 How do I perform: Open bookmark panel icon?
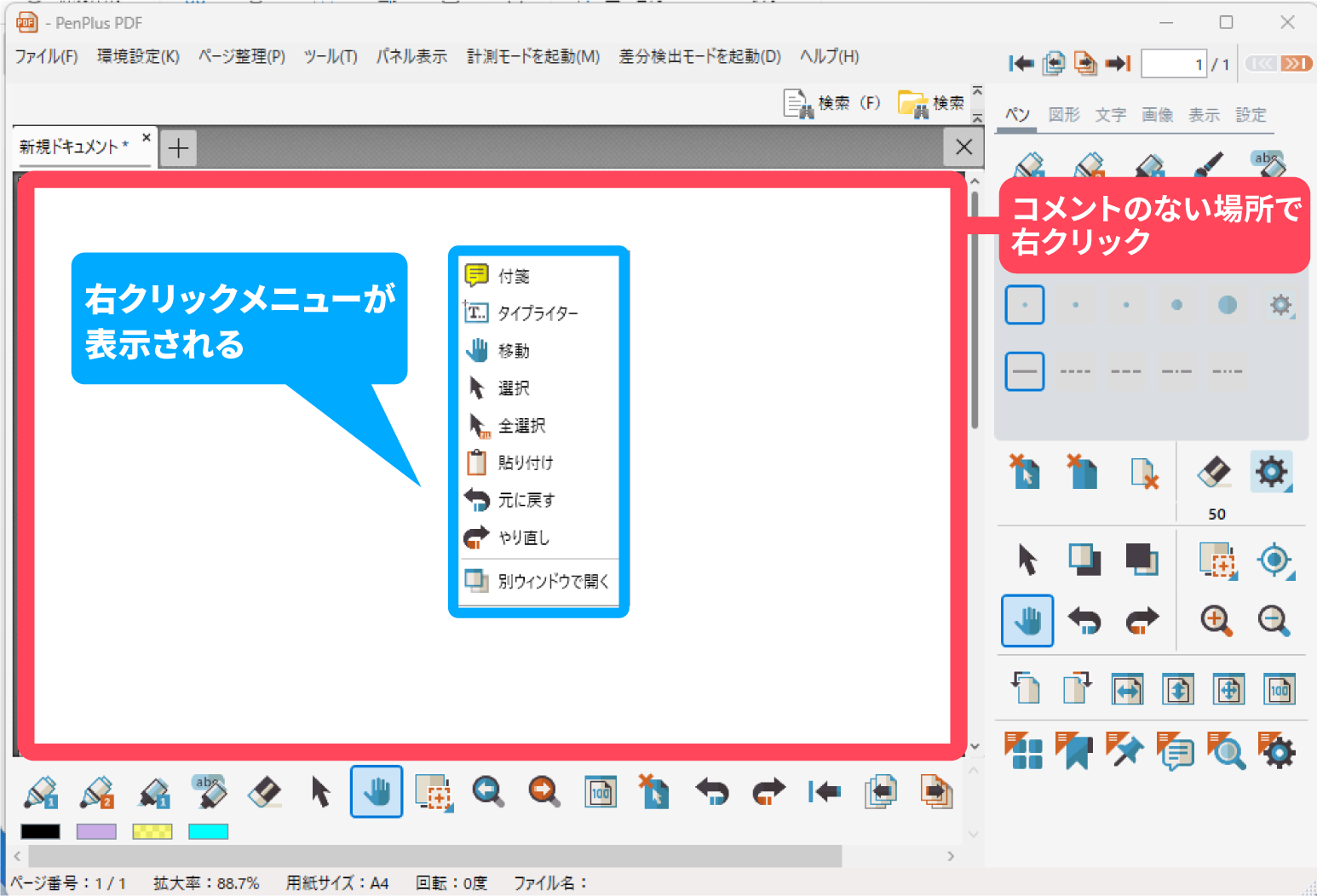tap(1074, 750)
